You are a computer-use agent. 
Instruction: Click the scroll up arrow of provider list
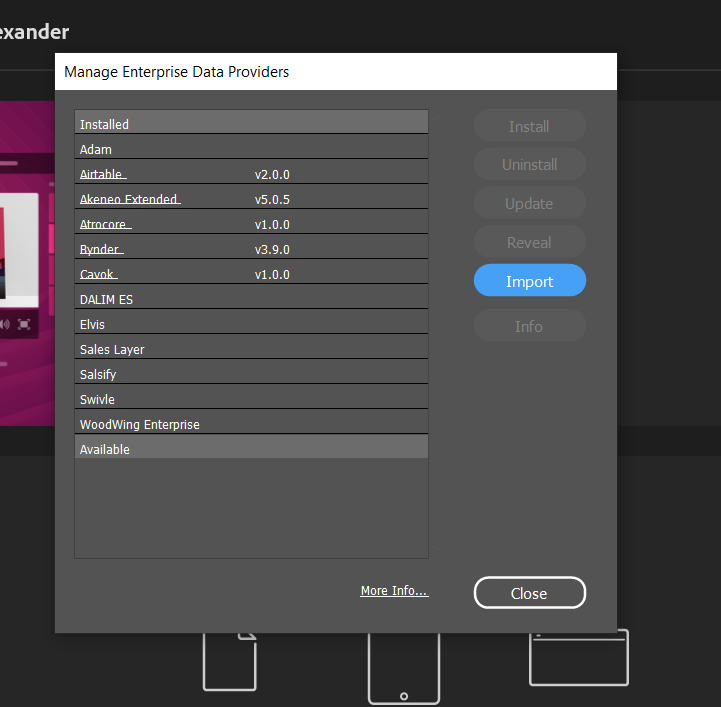tap(438, 118)
